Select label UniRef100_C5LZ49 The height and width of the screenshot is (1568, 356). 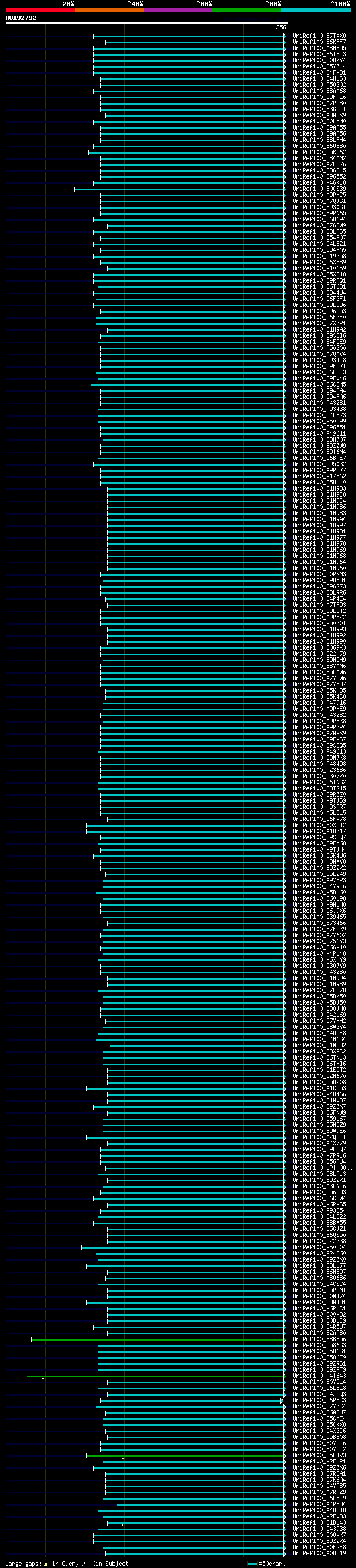(319, 874)
